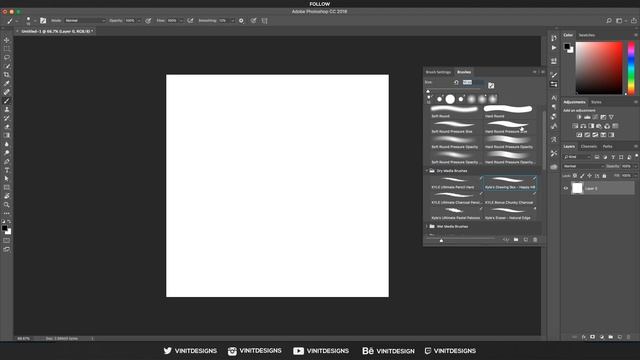
Task: Open brush blending Mode dropdown
Action: (85, 20)
